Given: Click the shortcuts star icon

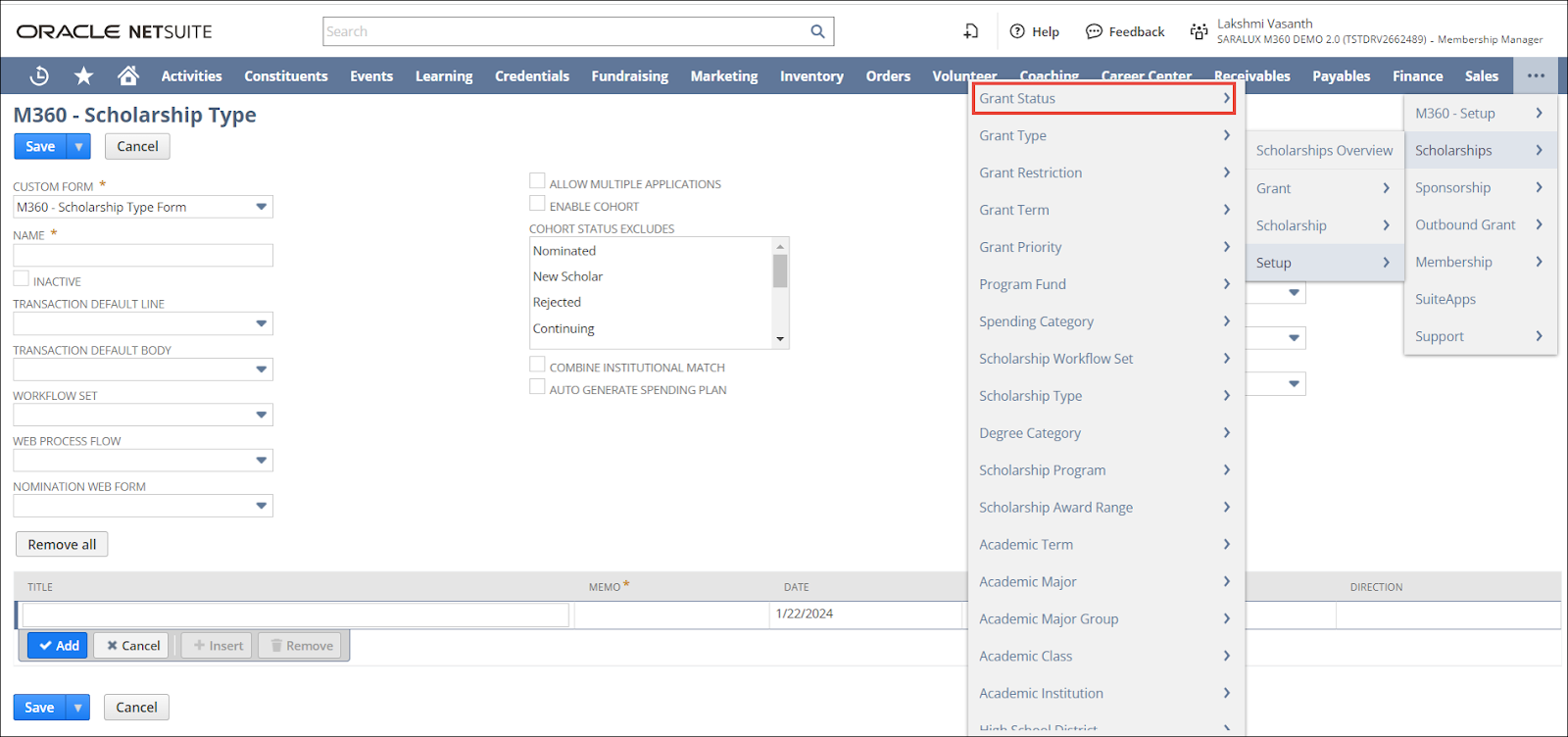Looking at the screenshot, I should tap(84, 75).
